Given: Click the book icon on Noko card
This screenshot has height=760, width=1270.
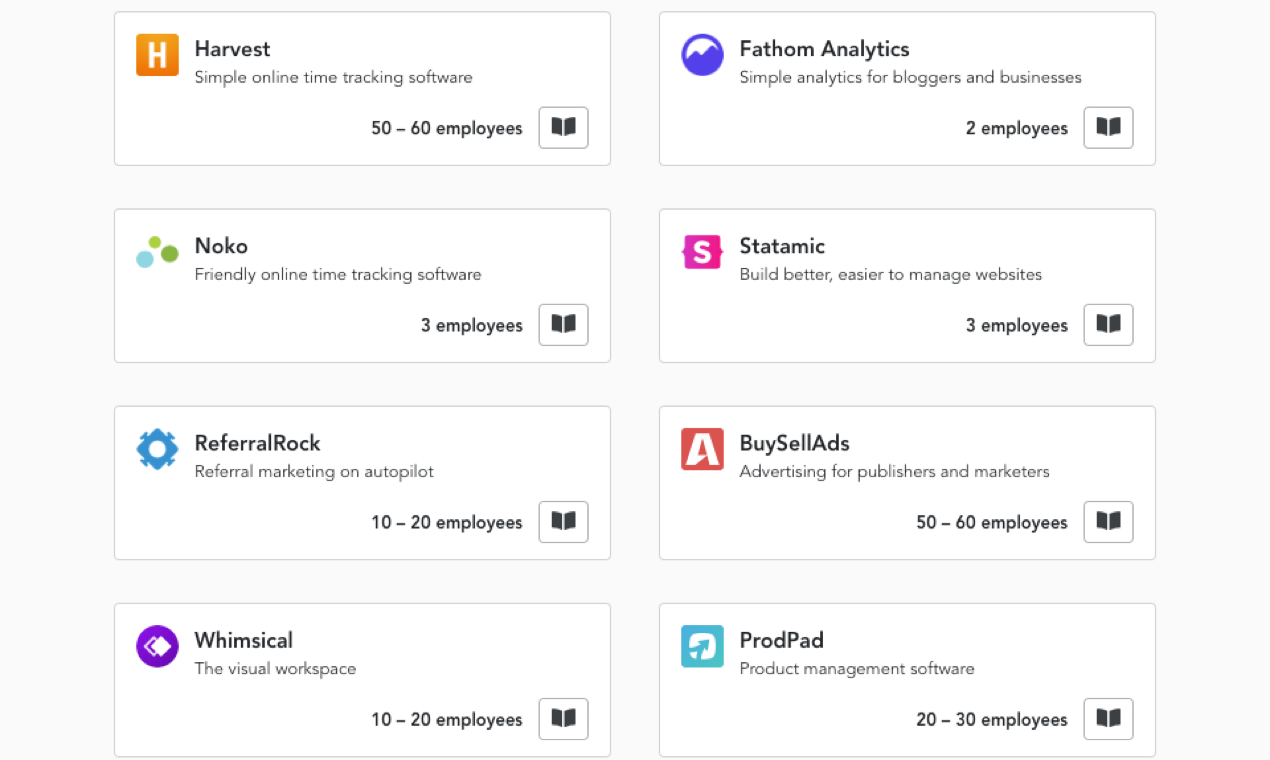Looking at the screenshot, I should coord(563,324).
